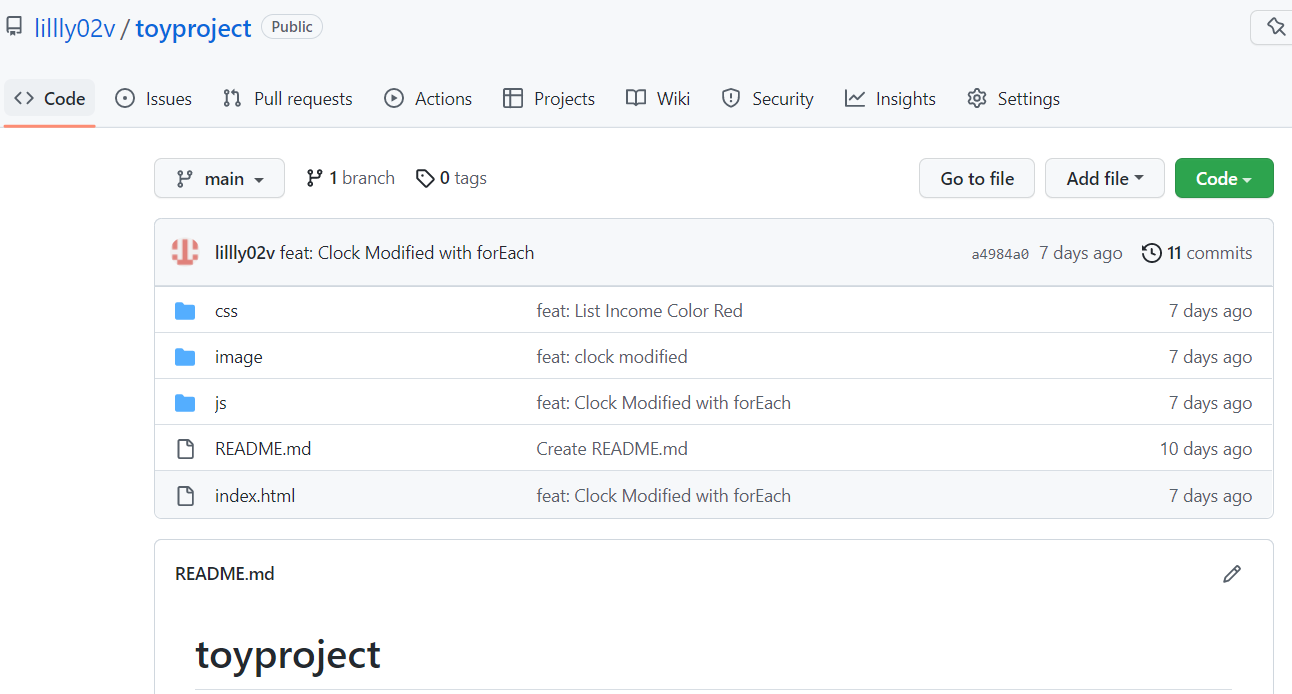Click the README.md file icon
Viewport: 1292px width, 694px height.
(185, 449)
